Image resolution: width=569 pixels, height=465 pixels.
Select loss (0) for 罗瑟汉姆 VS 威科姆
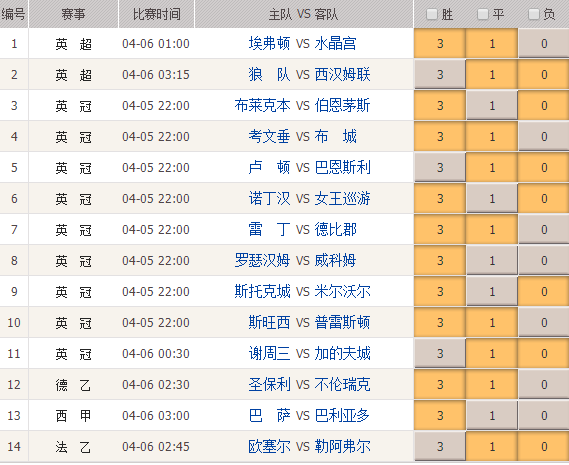click(544, 261)
